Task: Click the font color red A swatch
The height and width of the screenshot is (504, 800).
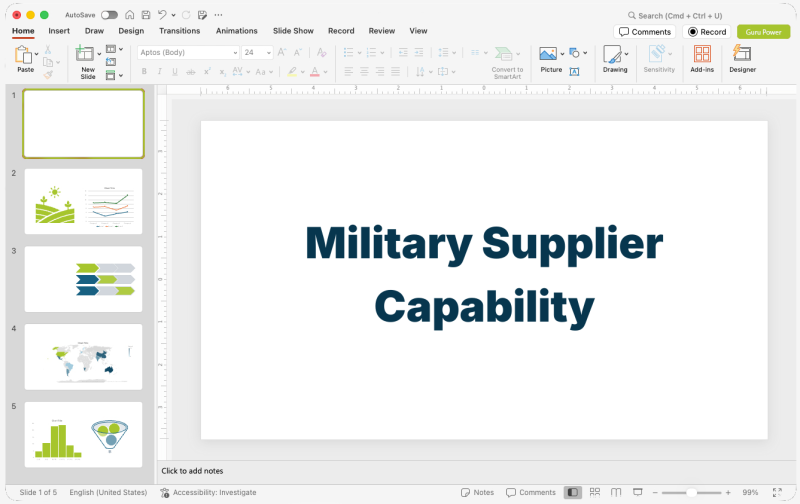Action: point(315,72)
